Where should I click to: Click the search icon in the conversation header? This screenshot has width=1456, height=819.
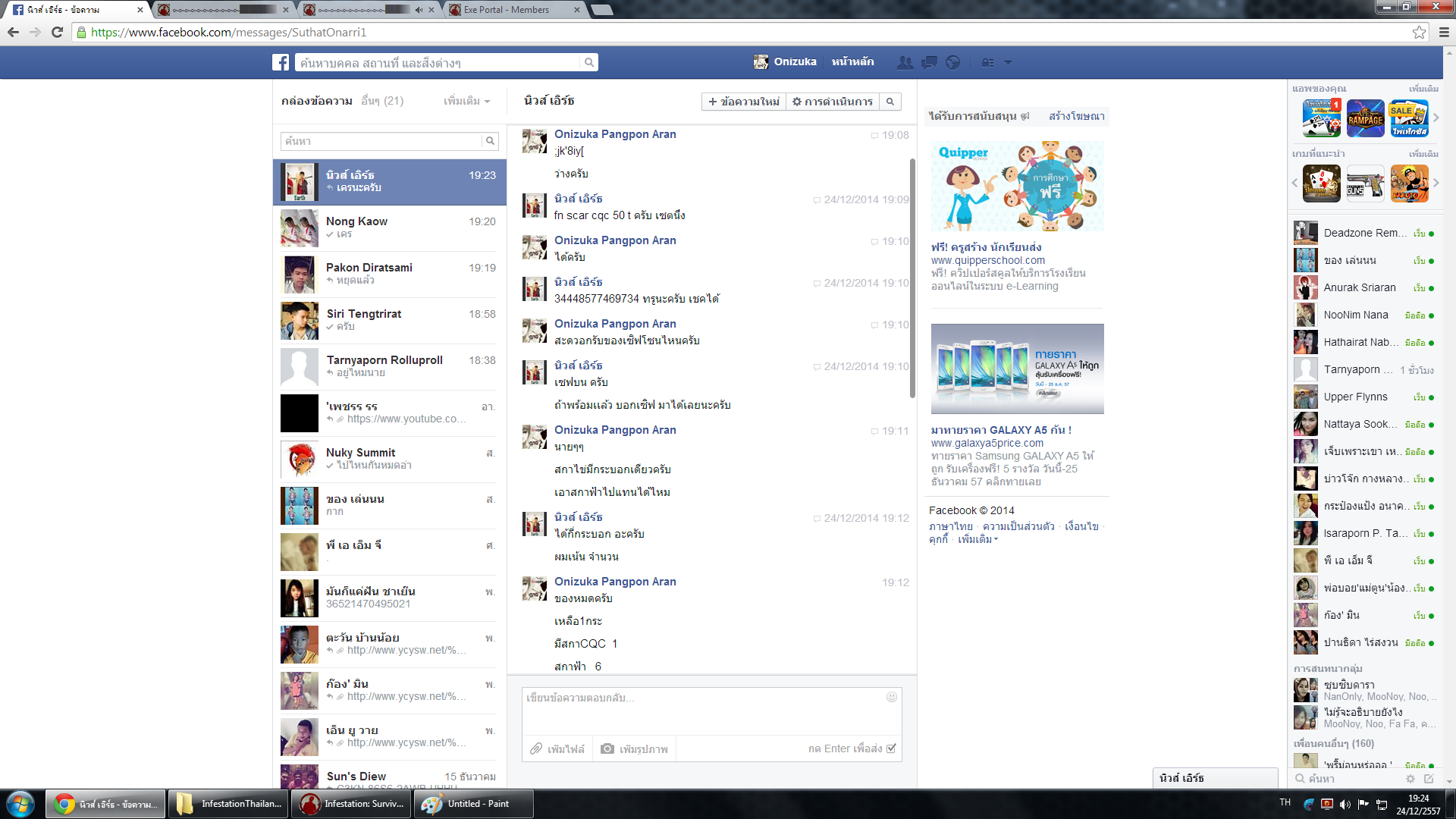(890, 102)
